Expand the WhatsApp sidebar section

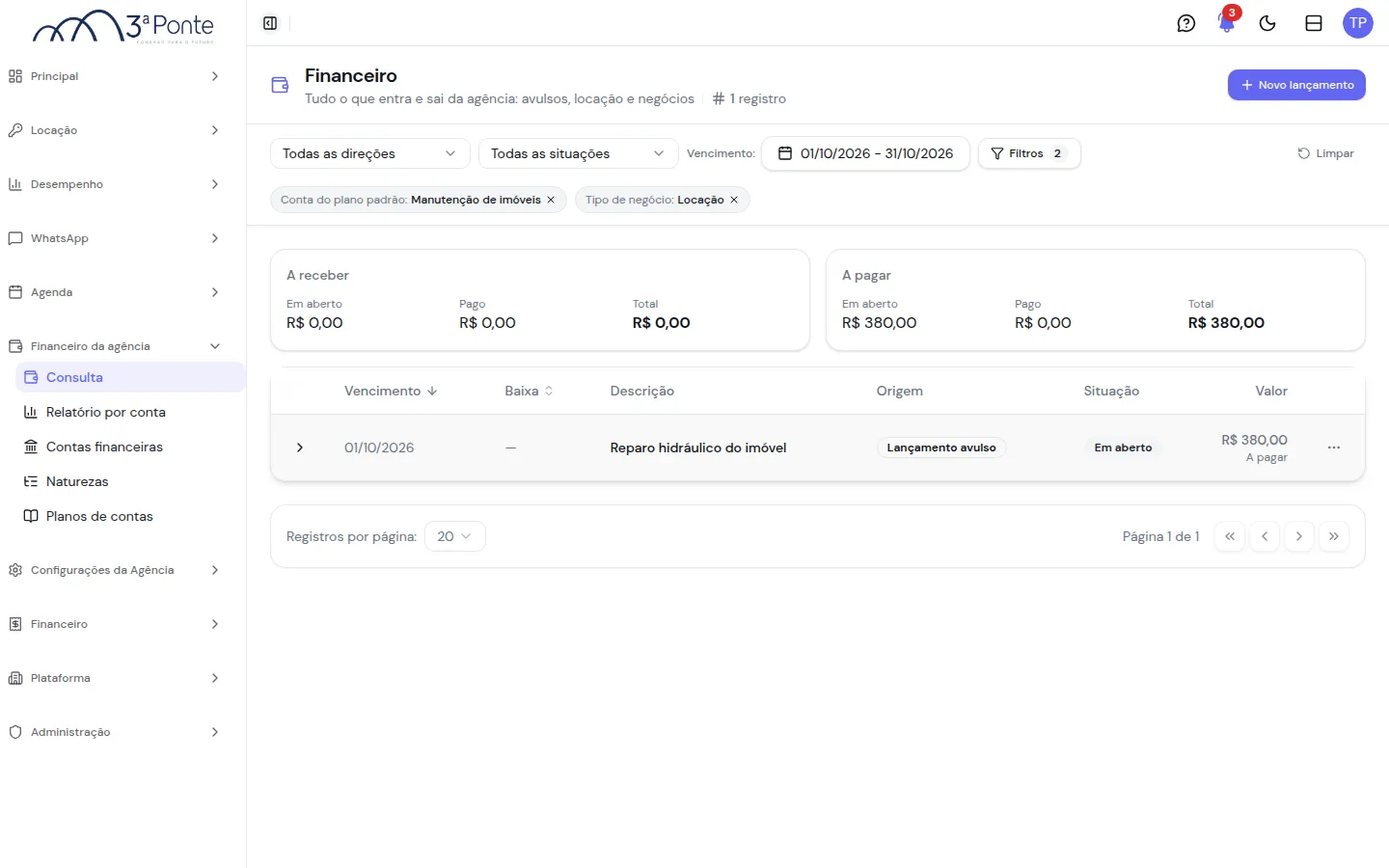click(x=115, y=238)
